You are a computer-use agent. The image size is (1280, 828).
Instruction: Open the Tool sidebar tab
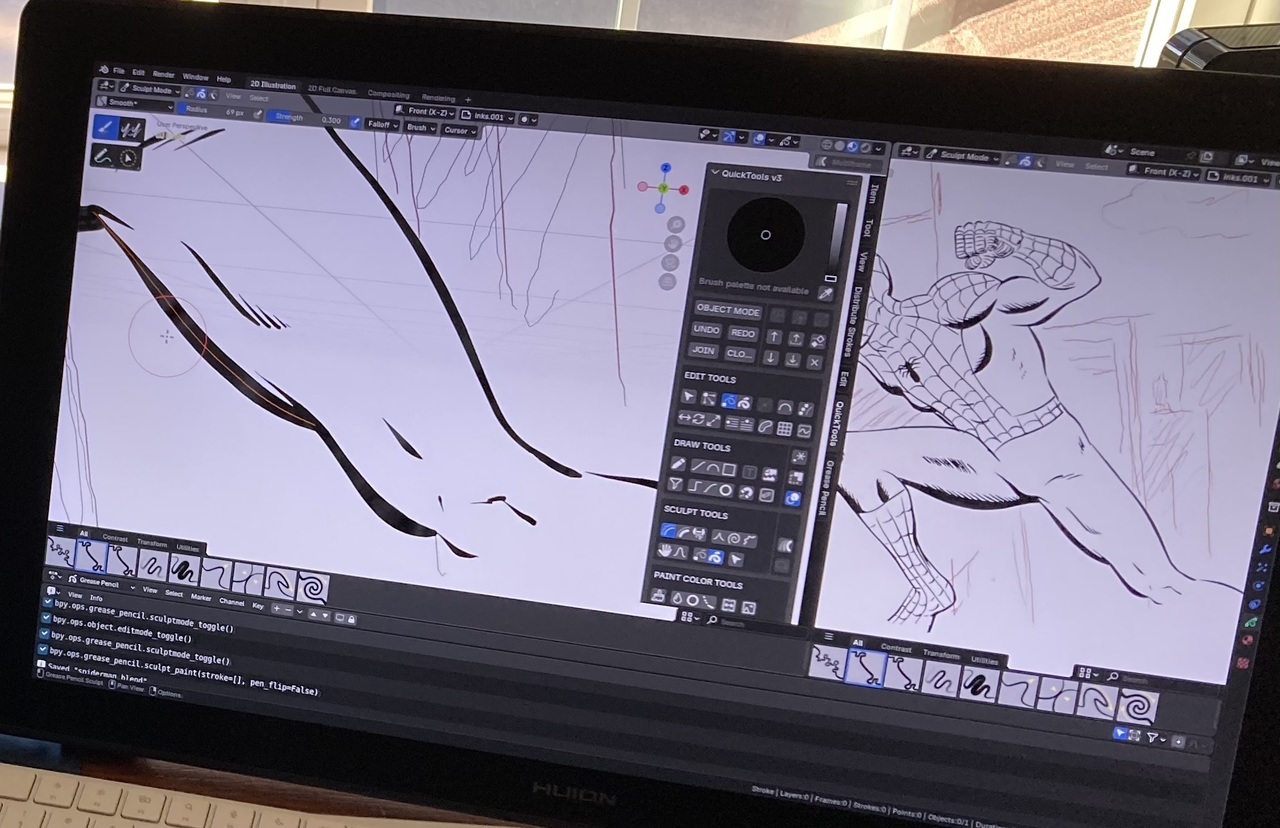coord(868,227)
